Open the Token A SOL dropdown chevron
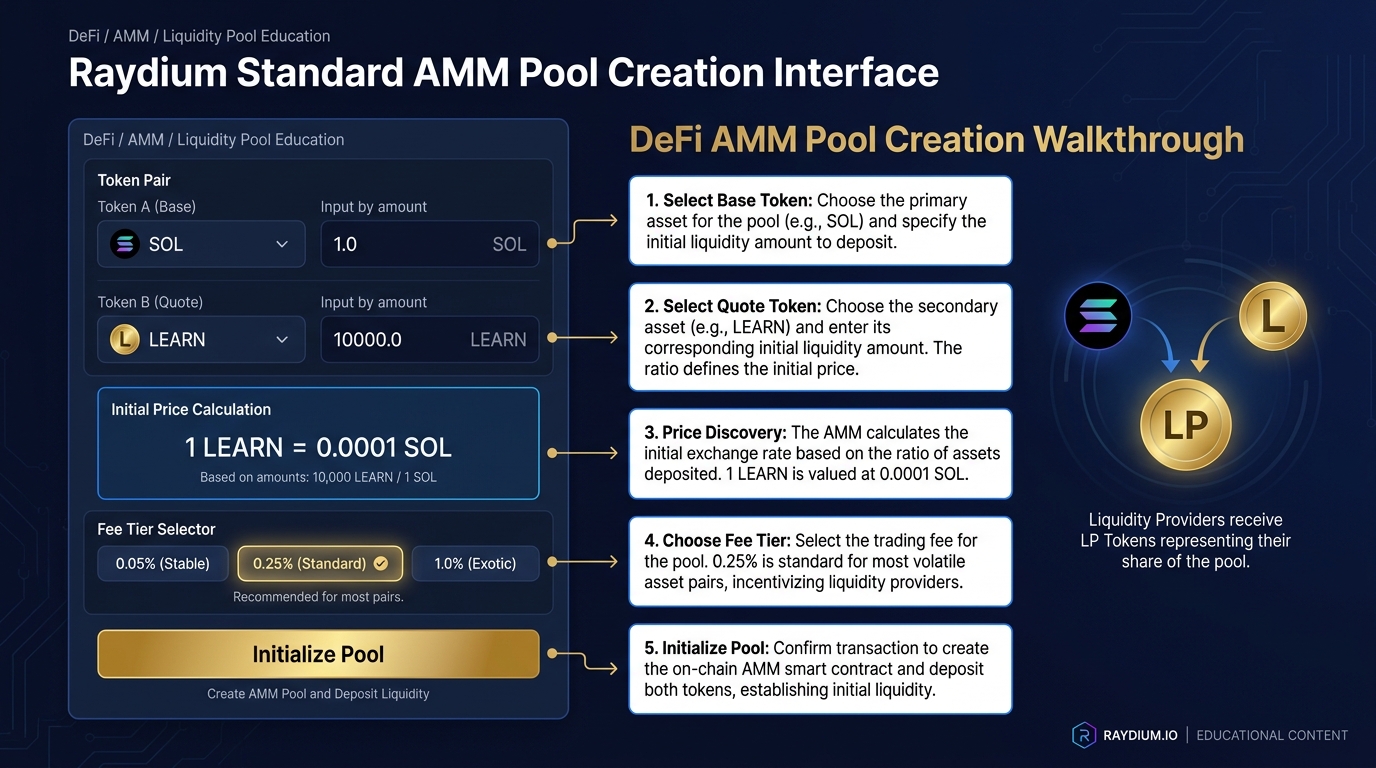The height and width of the screenshot is (768, 1376). pyautogui.click(x=282, y=244)
